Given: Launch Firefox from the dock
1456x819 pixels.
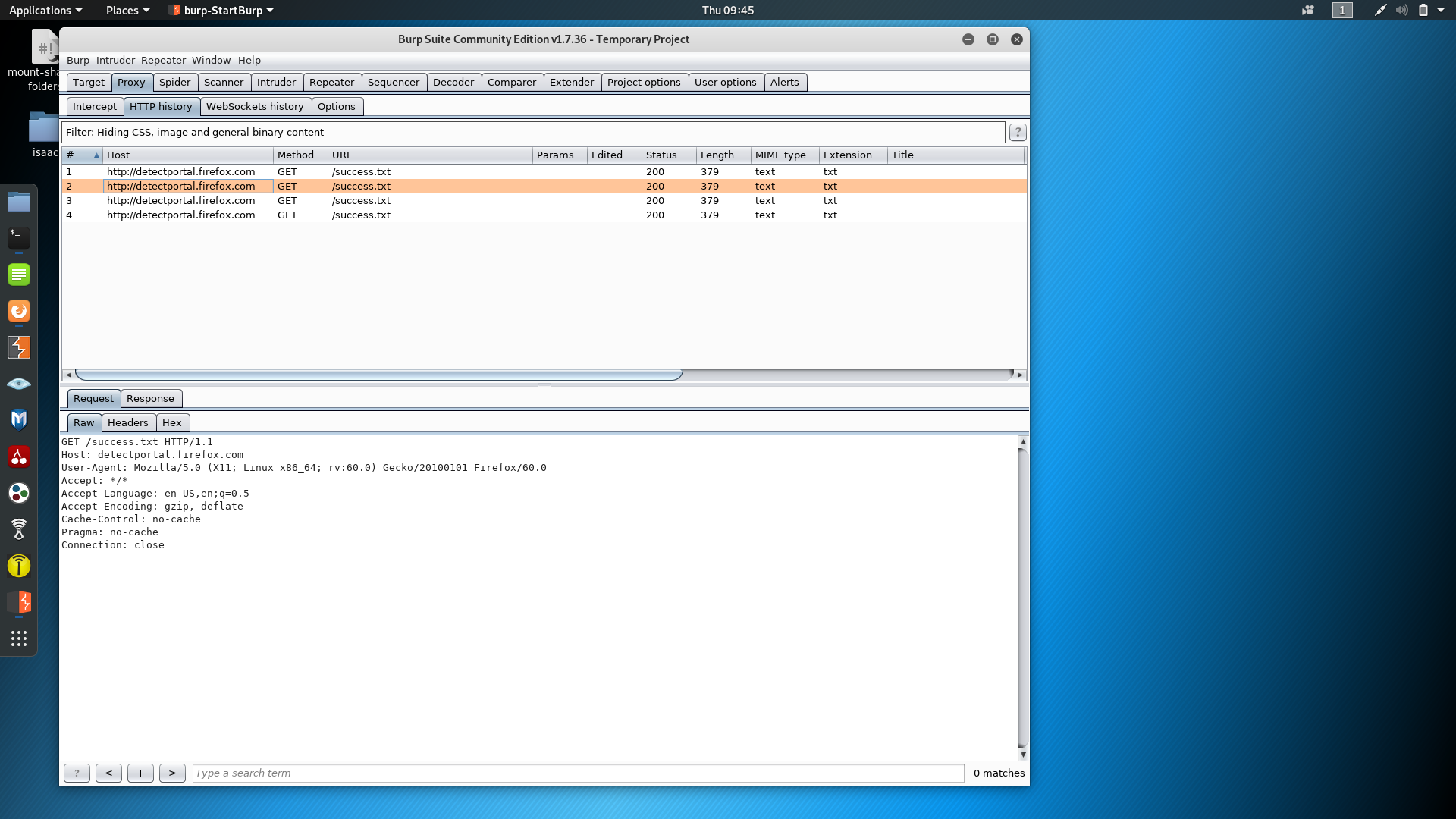Looking at the screenshot, I should coord(18,311).
